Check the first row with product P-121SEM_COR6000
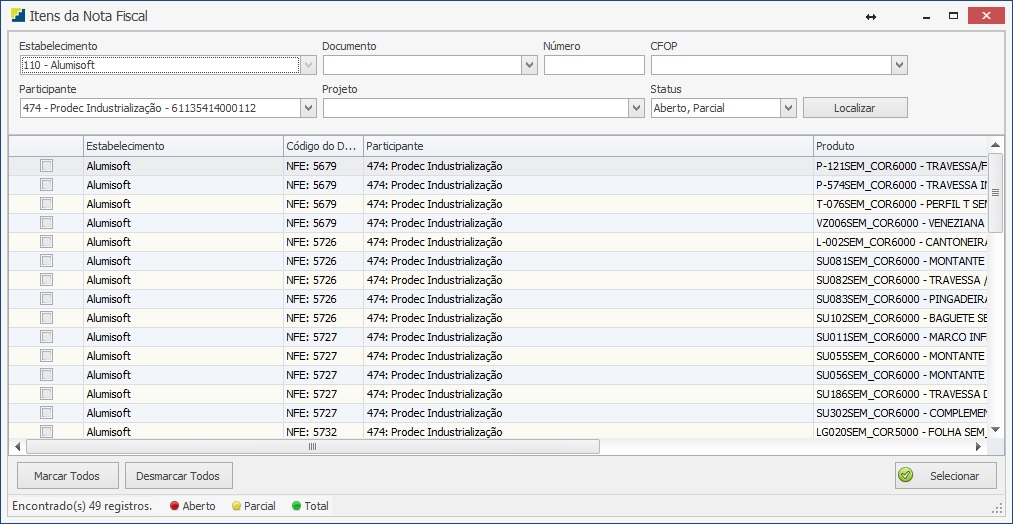Viewport: 1013px width, 524px height. pyautogui.click(x=46, y=166)
